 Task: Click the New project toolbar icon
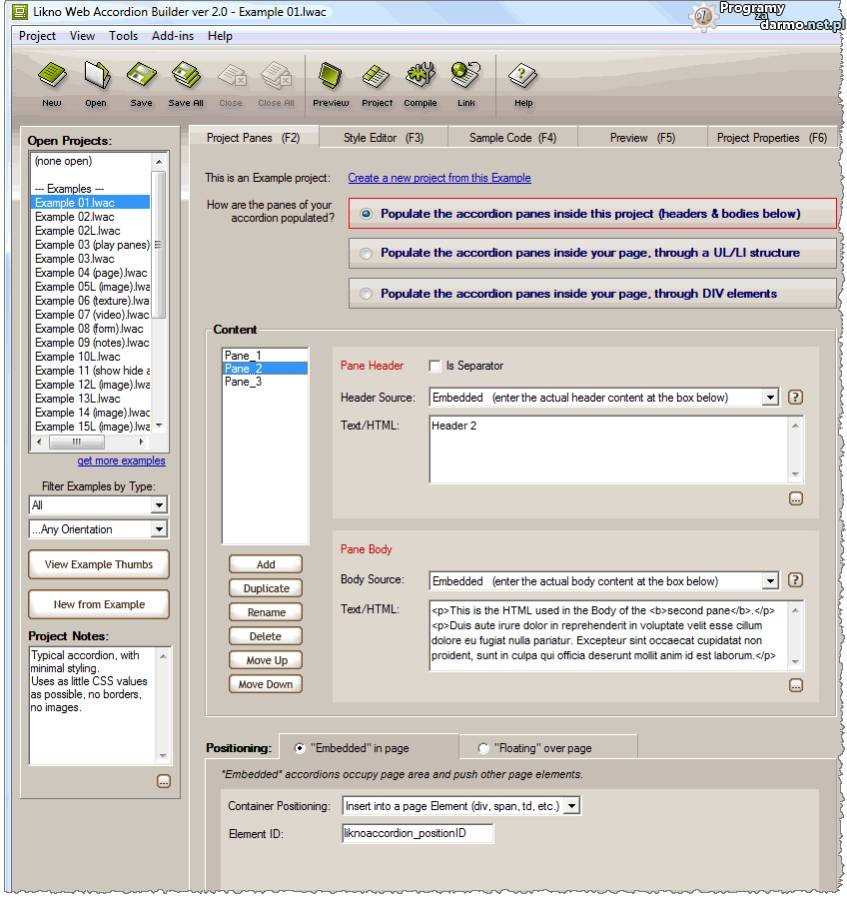(x=51, y=77)
